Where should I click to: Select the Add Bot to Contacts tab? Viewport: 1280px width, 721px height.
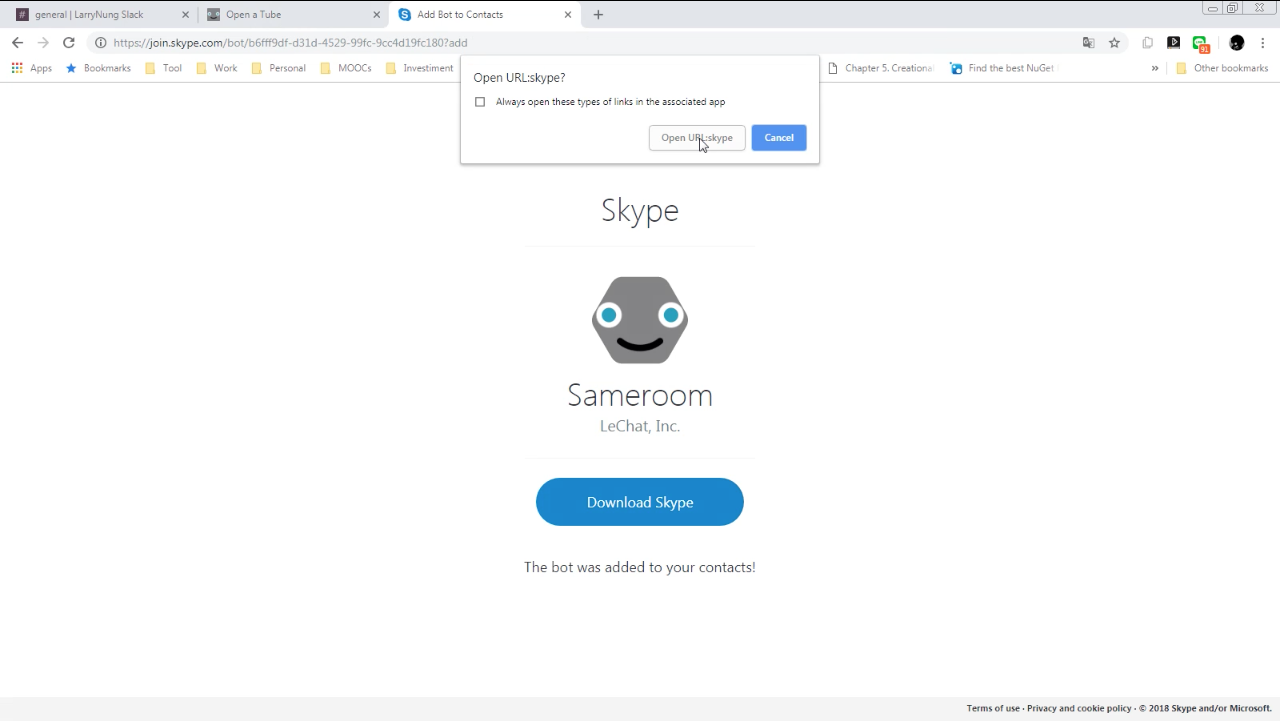tap(485, 15)
